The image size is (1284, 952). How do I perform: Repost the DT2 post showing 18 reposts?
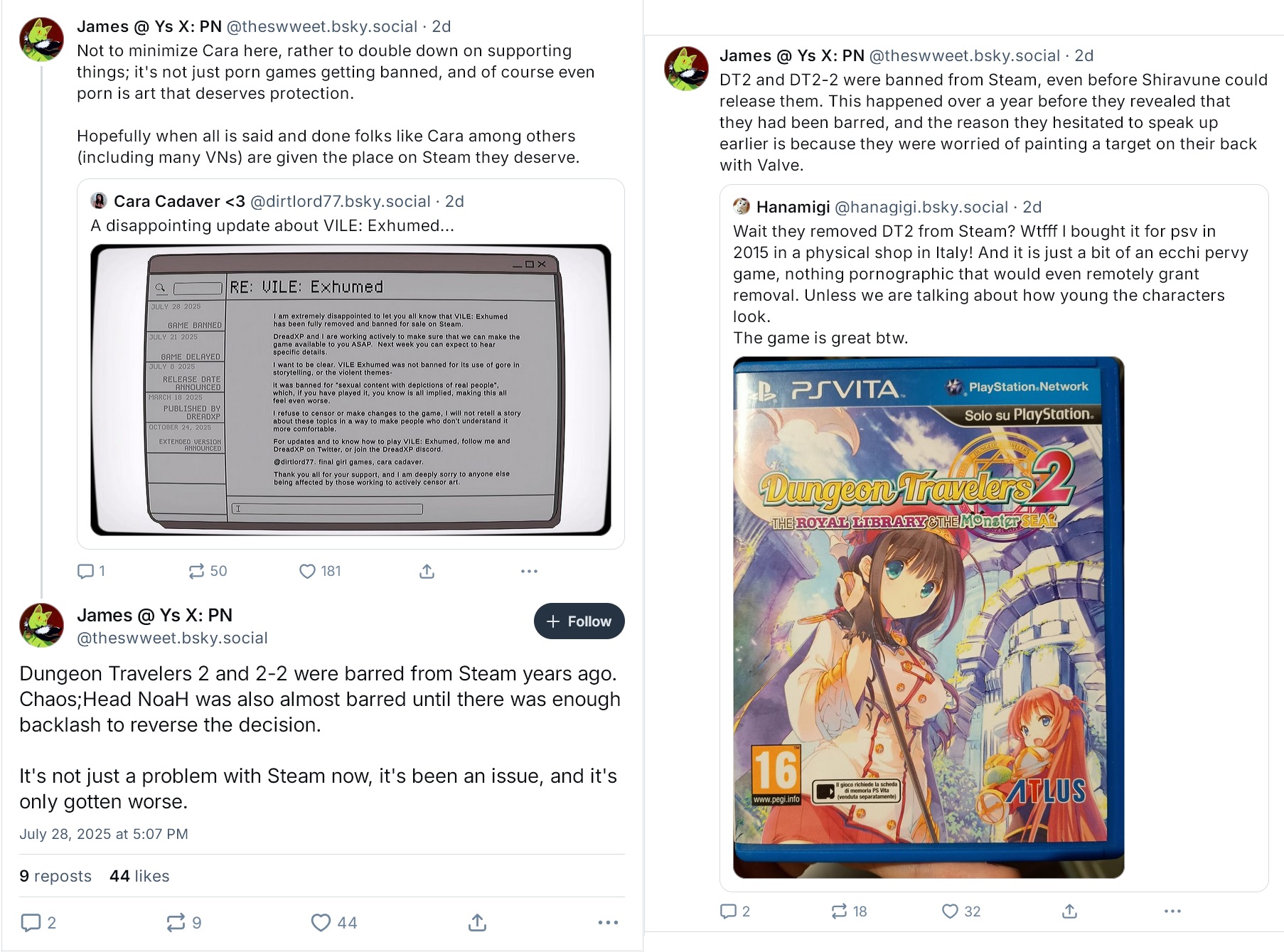click(x=849, y=911)
